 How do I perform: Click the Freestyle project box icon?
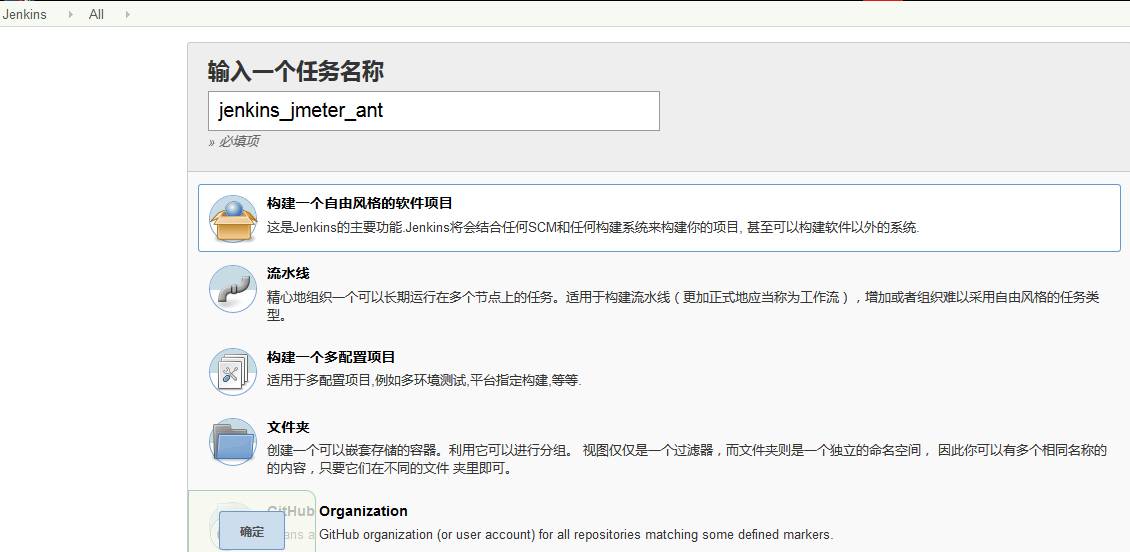233,218
